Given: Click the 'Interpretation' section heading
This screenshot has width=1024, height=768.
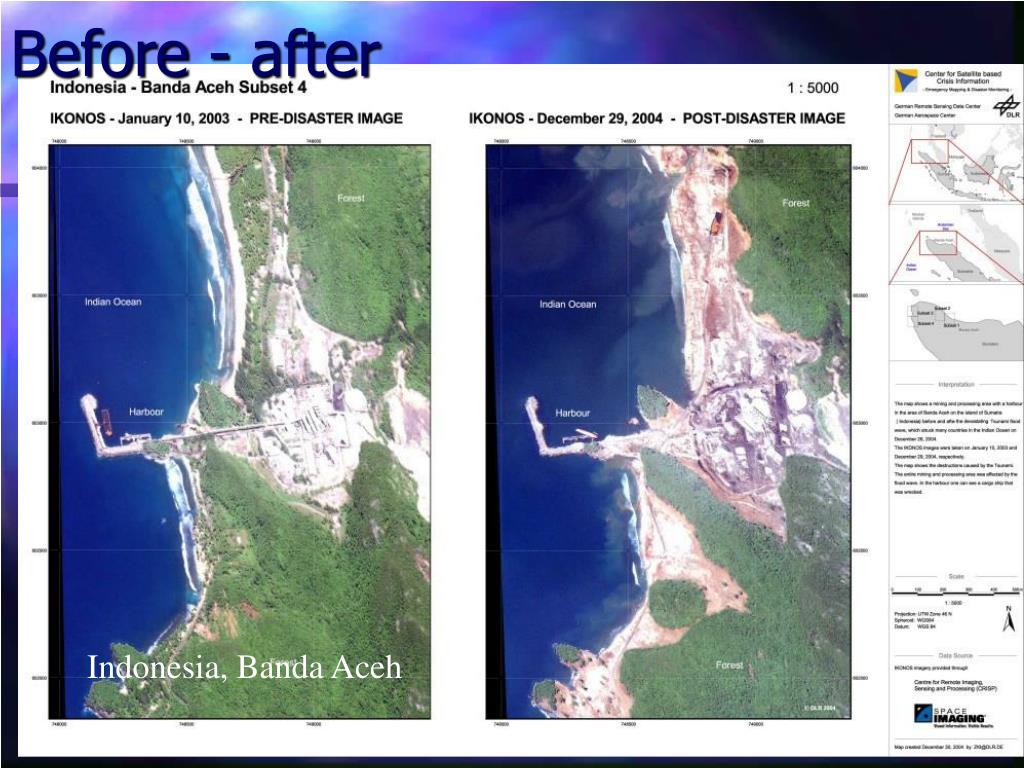Looking at the screenshot, I should tap(956, 385).
